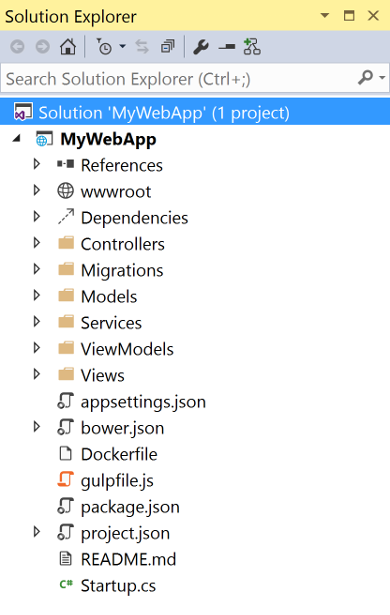The width and height of the screenshot is (390, 615).
Task: Select the README.md file
Action: (x=128, y=560)
